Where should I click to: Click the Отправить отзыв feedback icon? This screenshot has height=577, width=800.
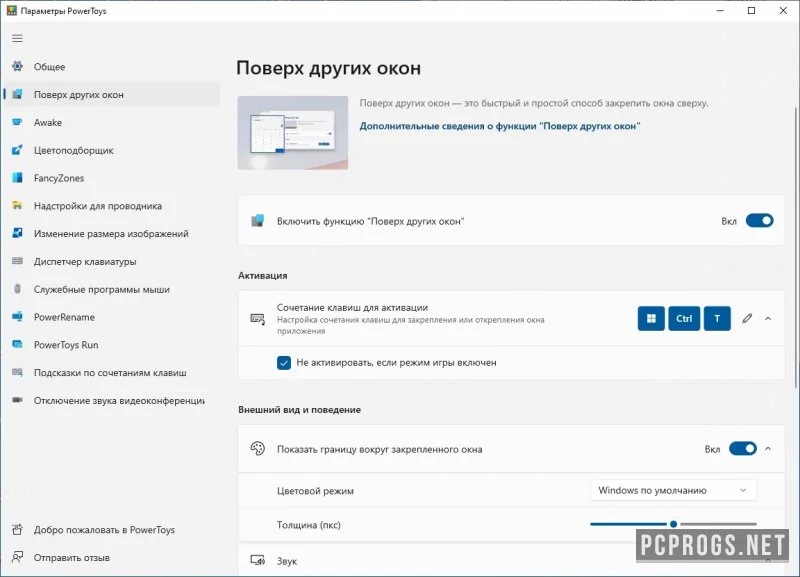pos(17,557)
